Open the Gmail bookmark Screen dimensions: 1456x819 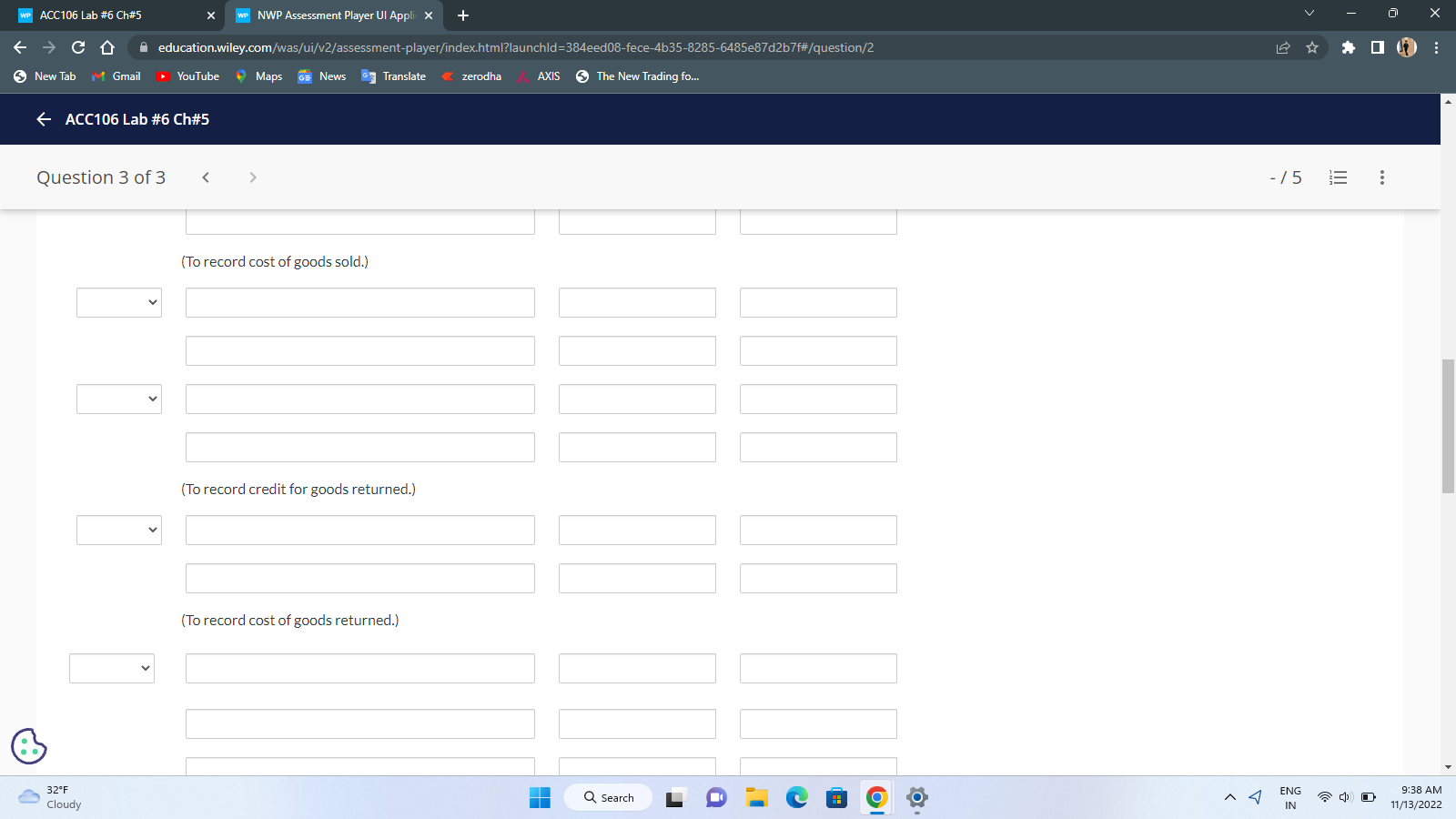(116, 76)
